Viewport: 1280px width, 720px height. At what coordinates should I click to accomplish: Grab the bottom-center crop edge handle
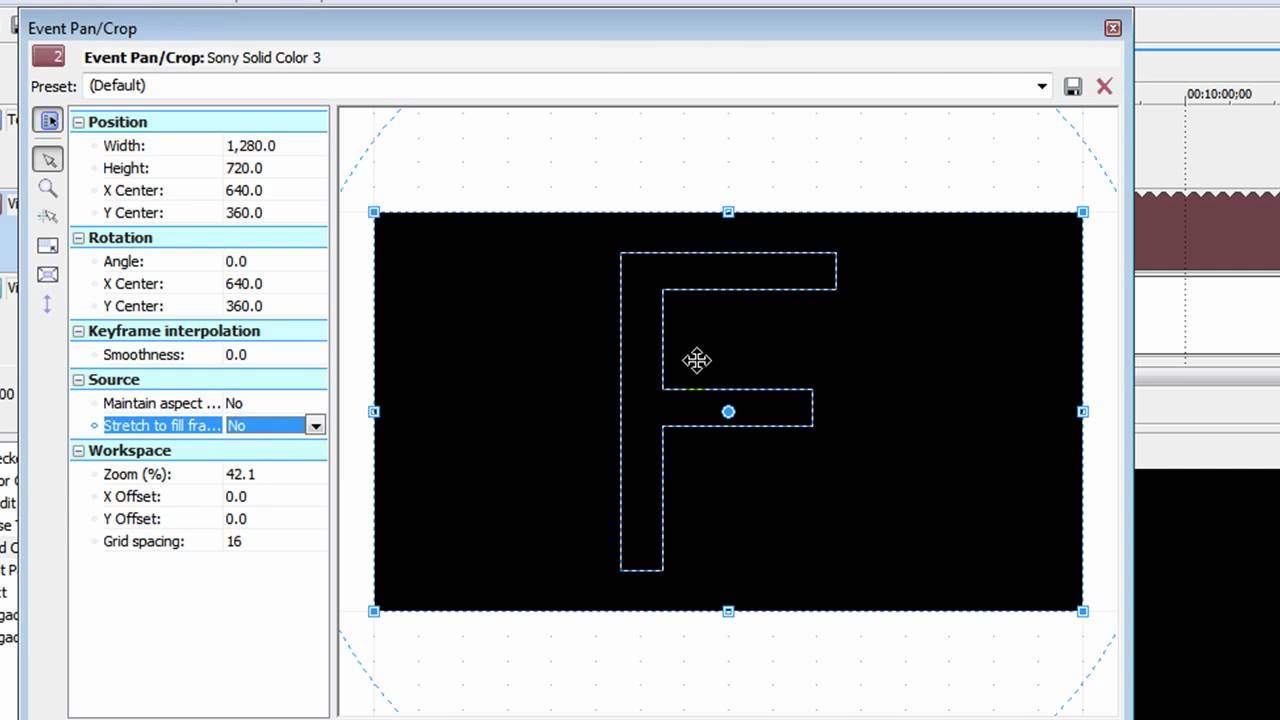pyautogui.click(x=728, y=611)
